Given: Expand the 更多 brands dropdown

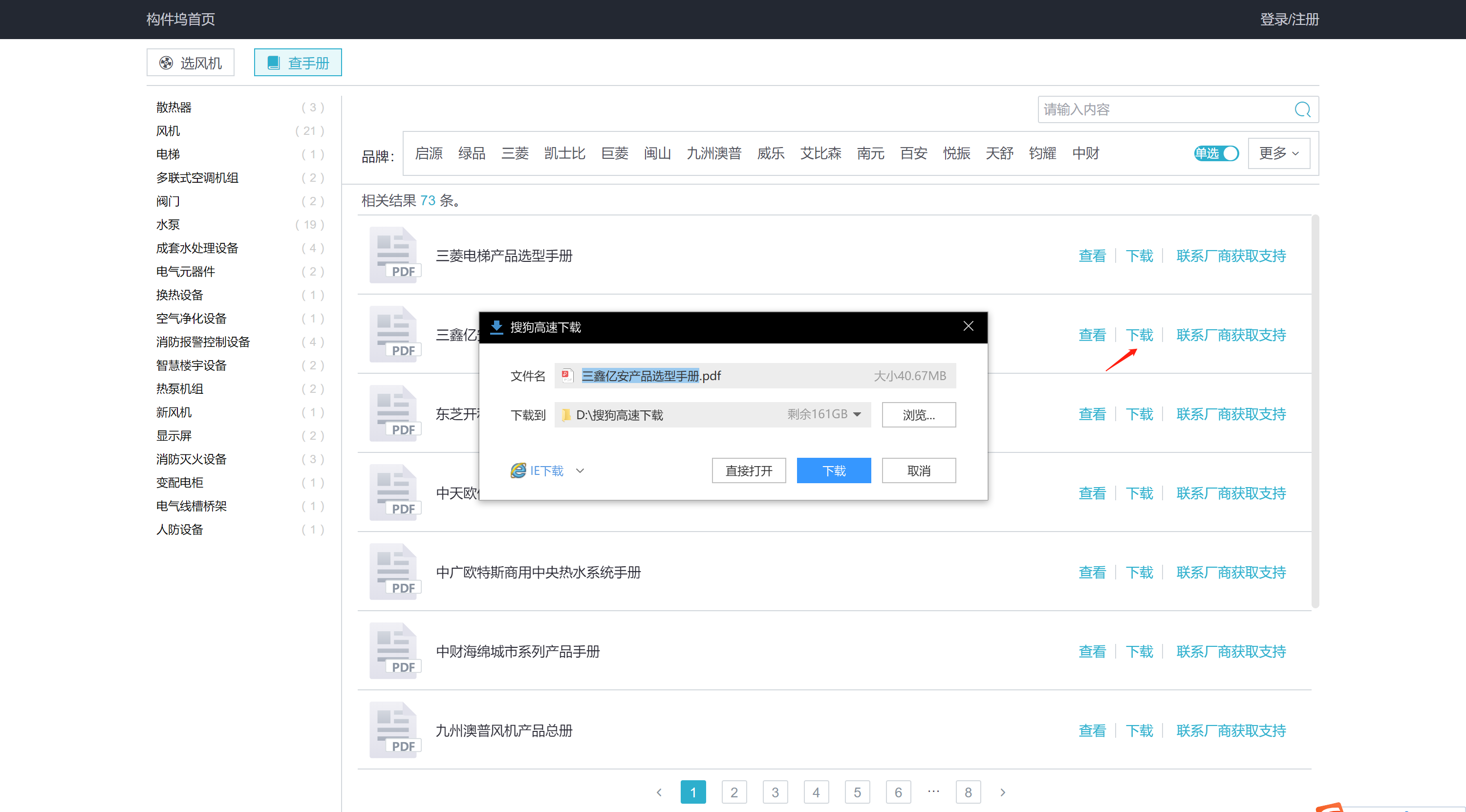Looking at the screenshot, I should 1279,153.
